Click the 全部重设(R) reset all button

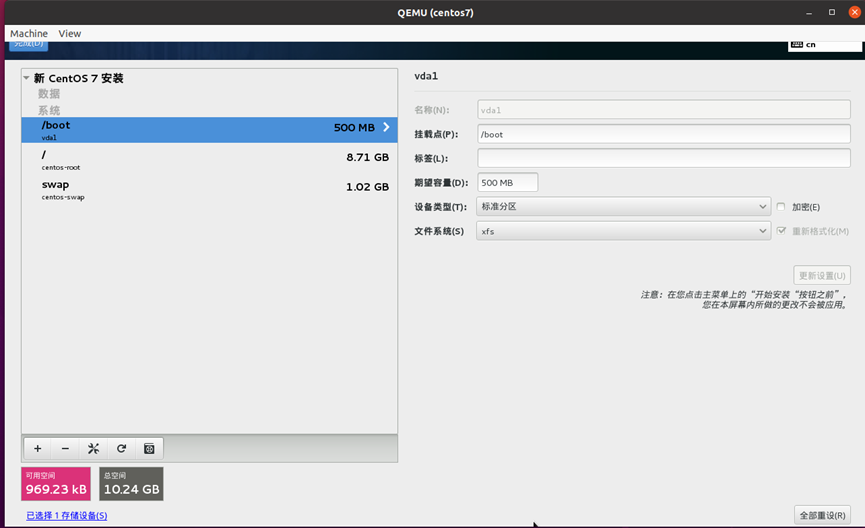pos(822,515)
